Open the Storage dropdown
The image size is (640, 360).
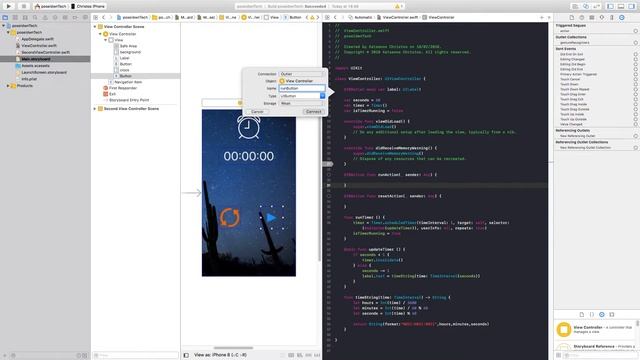[x=302, y=103]
